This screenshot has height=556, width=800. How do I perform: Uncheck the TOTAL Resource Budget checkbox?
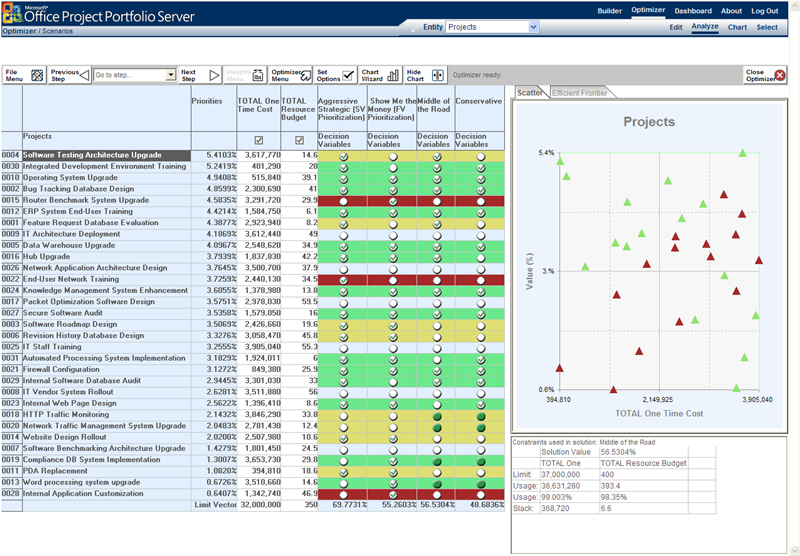click(299, 140)
